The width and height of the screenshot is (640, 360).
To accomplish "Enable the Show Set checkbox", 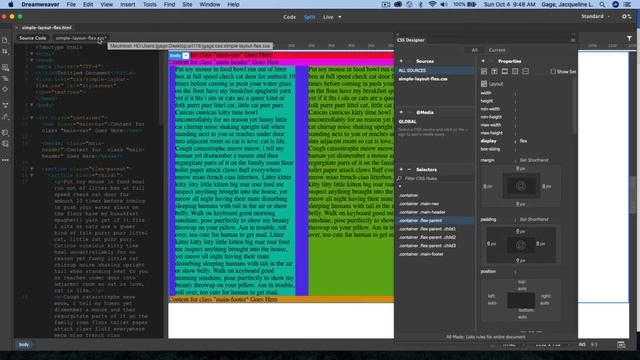I will (x=553, y=71).
